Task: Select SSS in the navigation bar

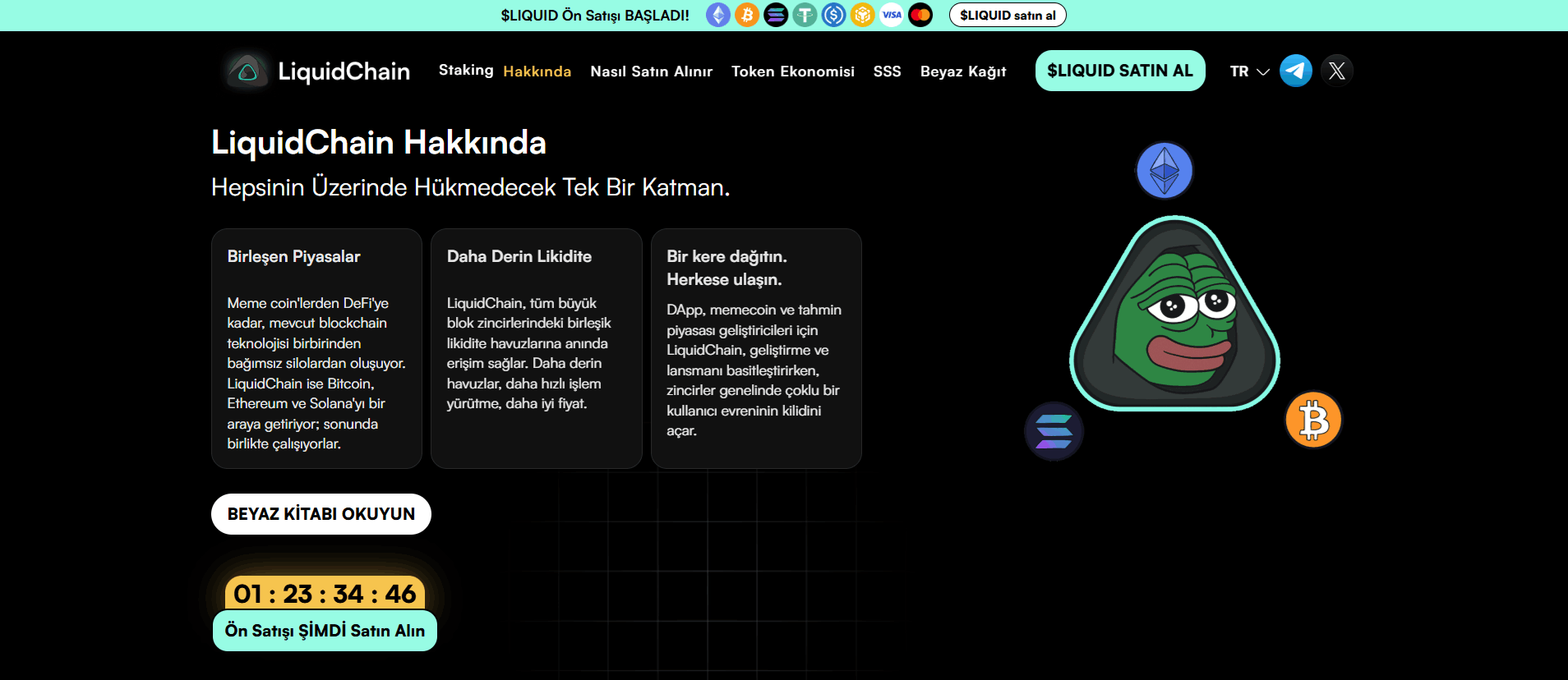Action: point(887,71)
